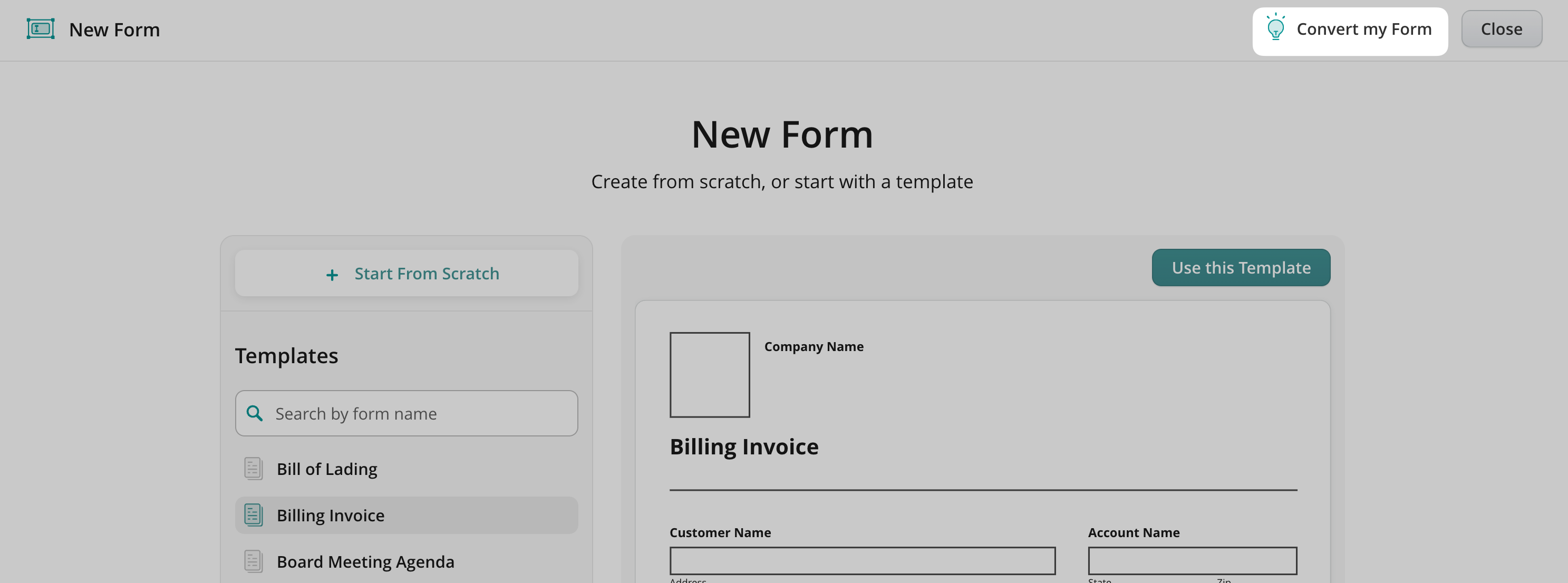Click the Board Meeting Agenda document icon
The height and width of the screenshot is (583, 1568).
point(253,561)
